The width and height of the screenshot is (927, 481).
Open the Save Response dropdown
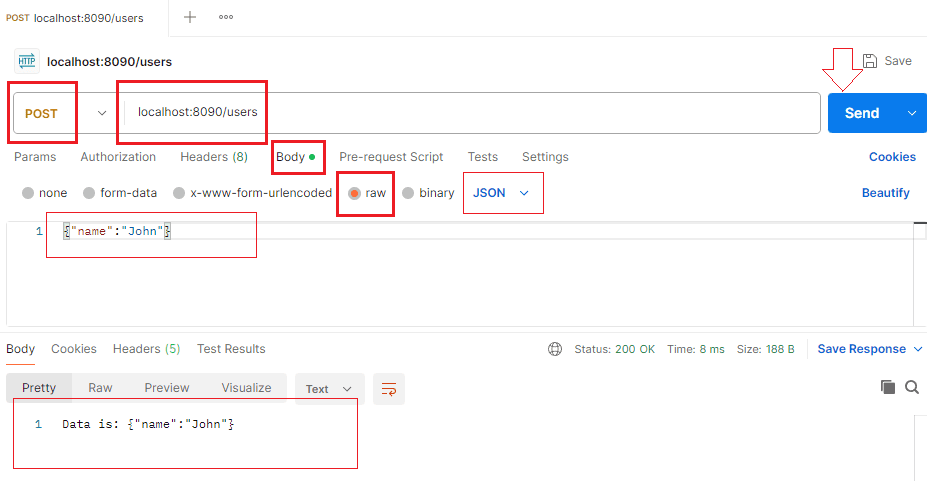click(x=869, y=349)
